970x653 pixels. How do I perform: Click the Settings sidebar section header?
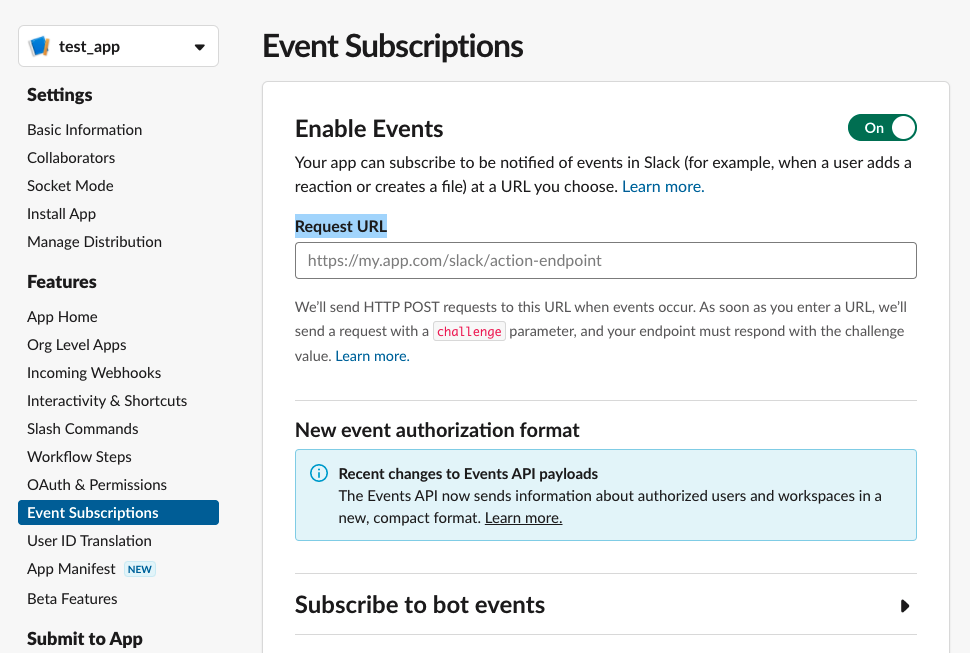59,95
